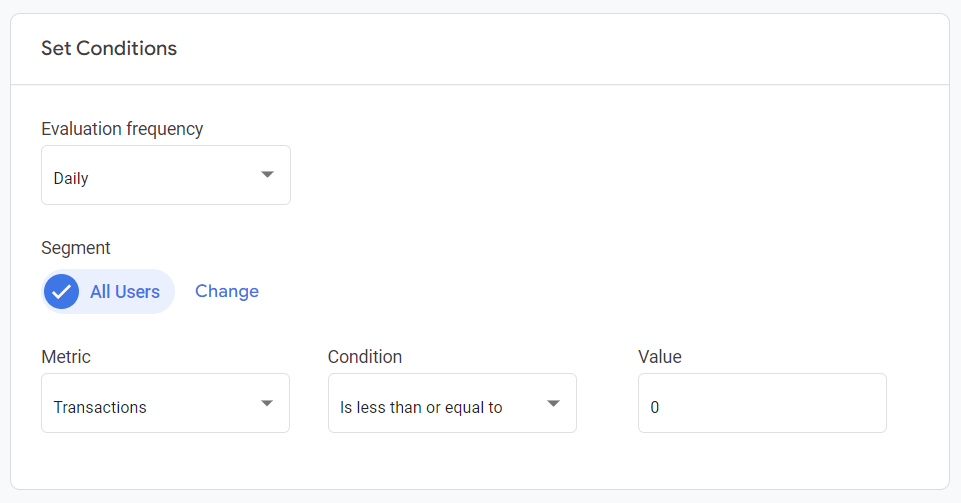Screen dimensions: 961x503
Task: Focus the Value input field
Action: click(x=762, y=404)
